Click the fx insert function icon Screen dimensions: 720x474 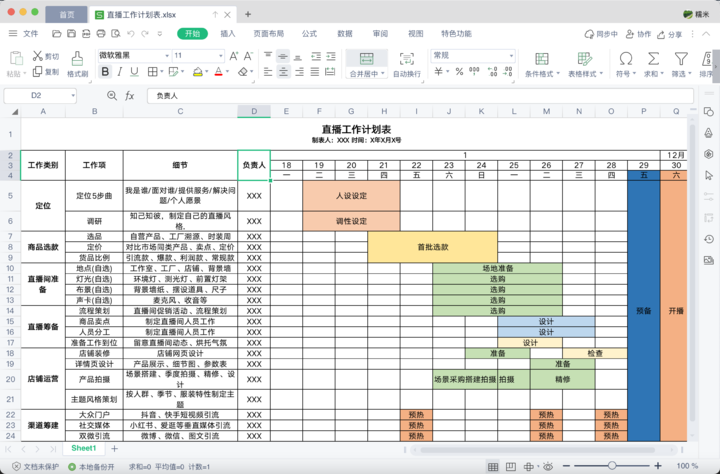pos(130,96)
